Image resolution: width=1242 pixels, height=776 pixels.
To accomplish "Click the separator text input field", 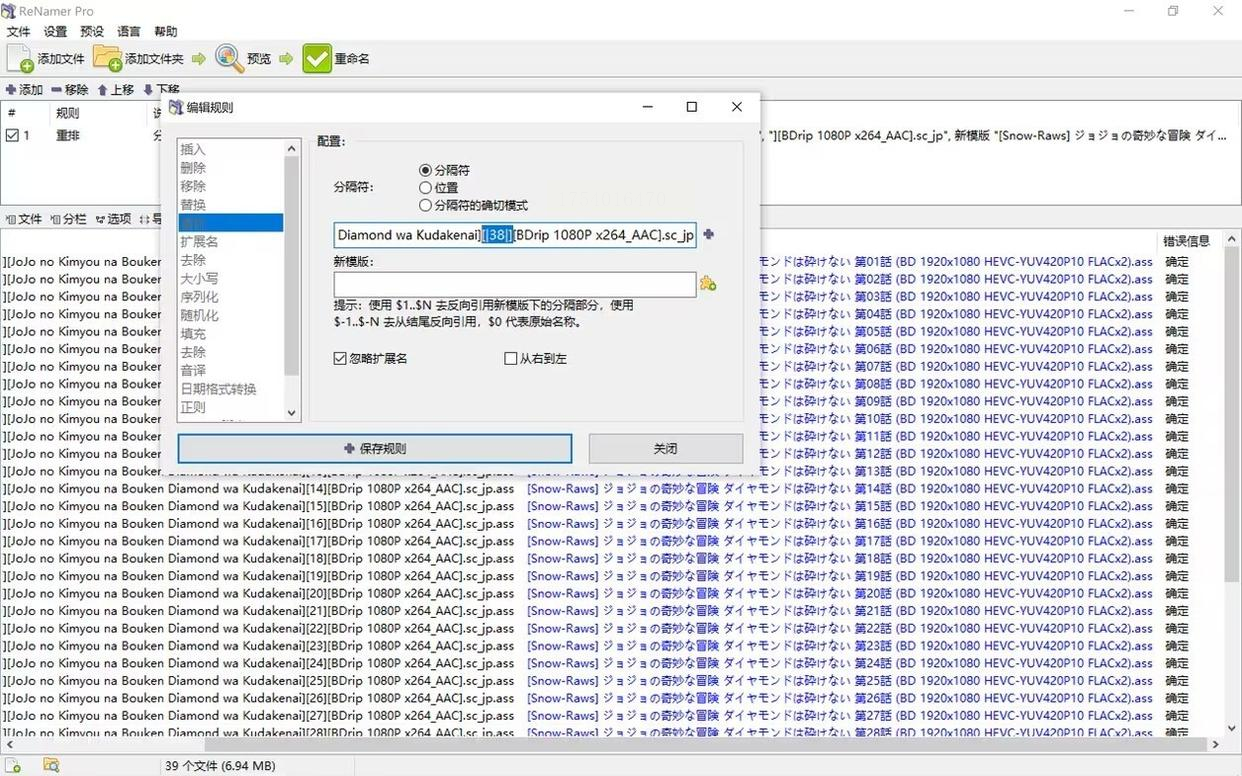I will pyautogui.click(x=515, y=235).
